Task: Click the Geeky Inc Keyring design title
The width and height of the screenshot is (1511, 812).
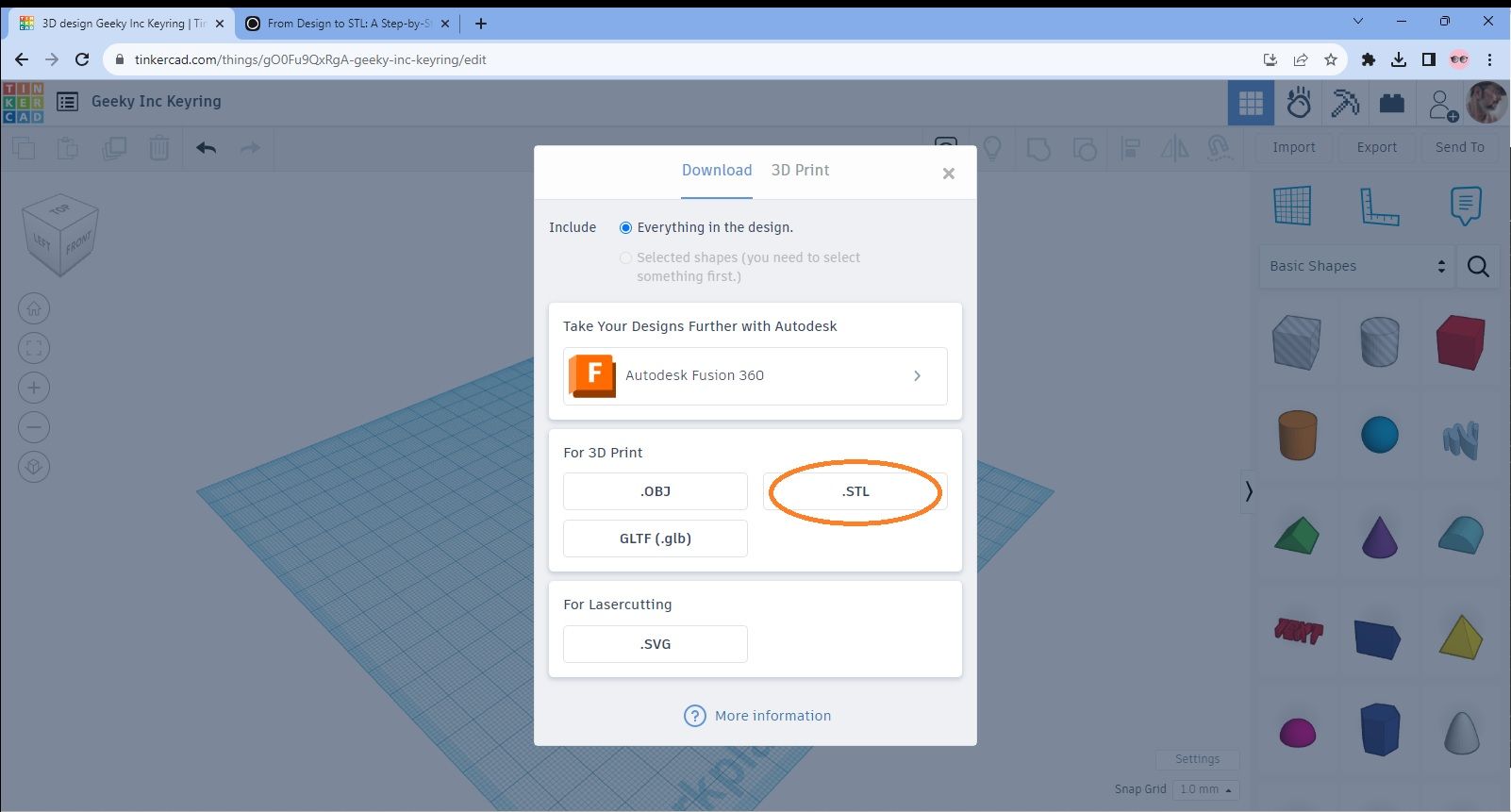Action: click(157, 102)
